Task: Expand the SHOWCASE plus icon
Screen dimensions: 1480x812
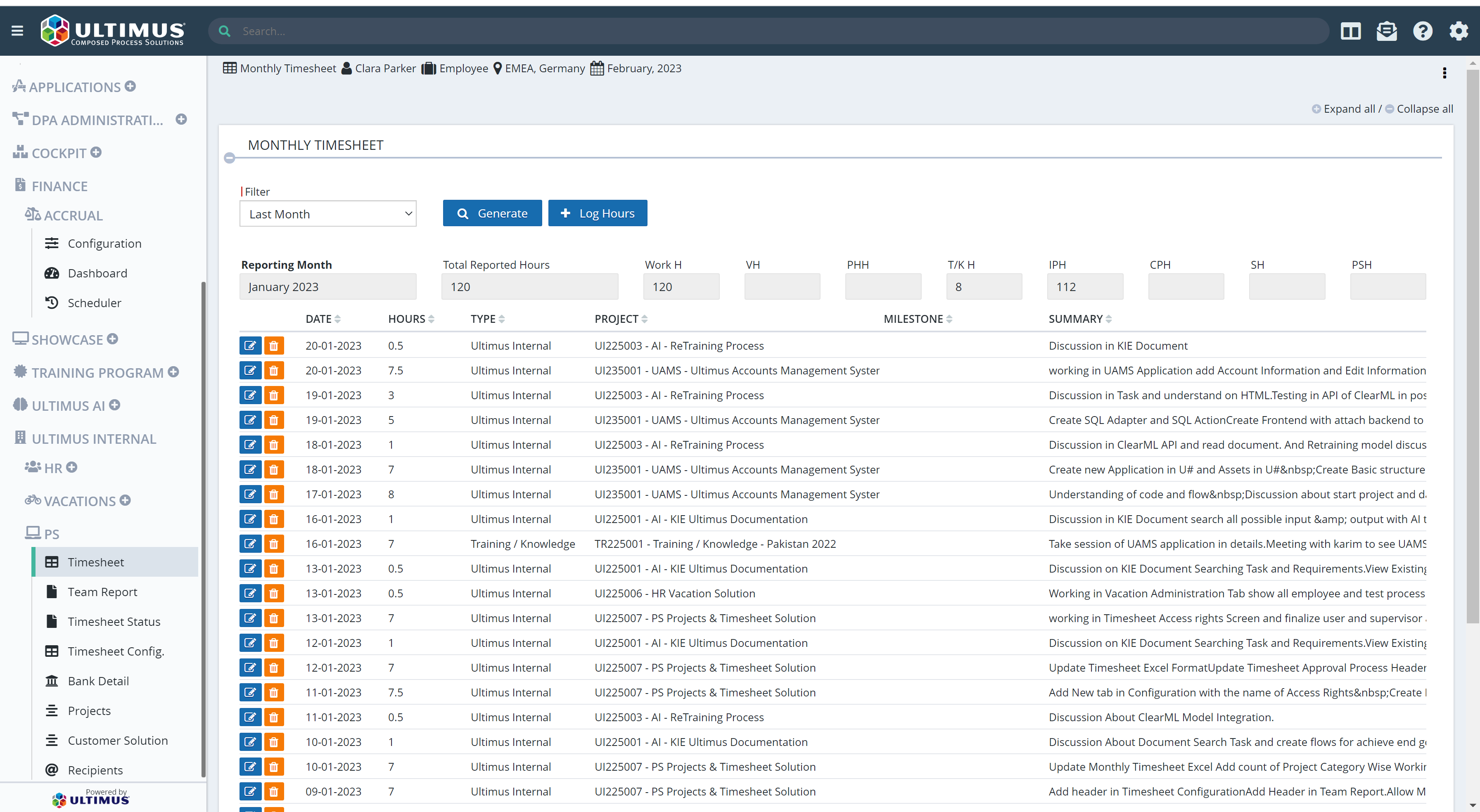Action: pyautogui.click(x=113, y=339)
